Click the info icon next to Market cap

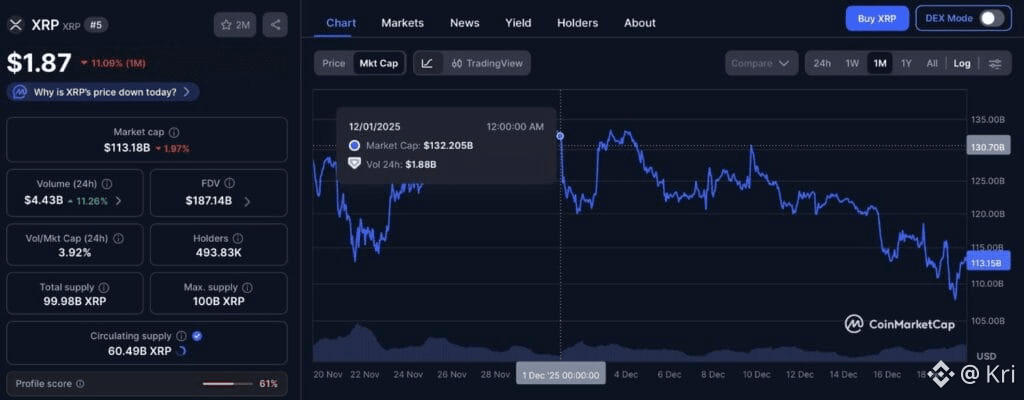click(174, 132)
